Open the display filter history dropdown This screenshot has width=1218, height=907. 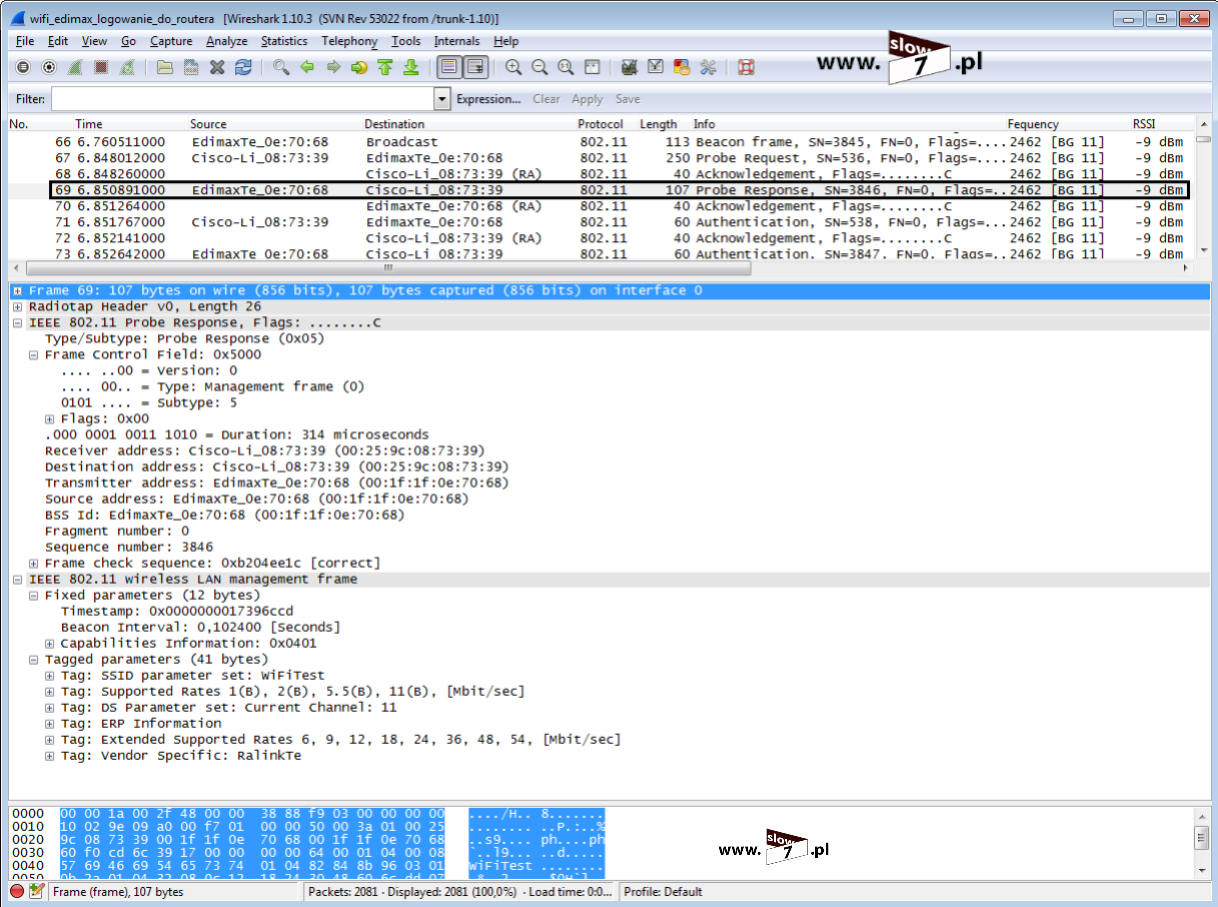click(442, 99)
